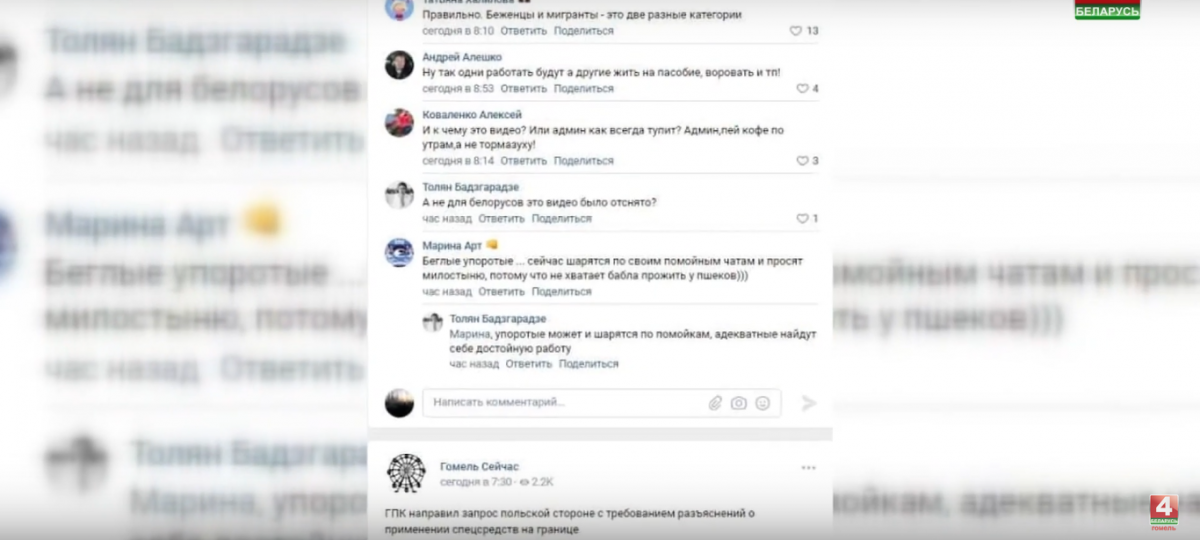This screenshot has width=1200, height=540.
Task: Open timestamp сегодня в 7:30 of the post
Action: [476, 482]
